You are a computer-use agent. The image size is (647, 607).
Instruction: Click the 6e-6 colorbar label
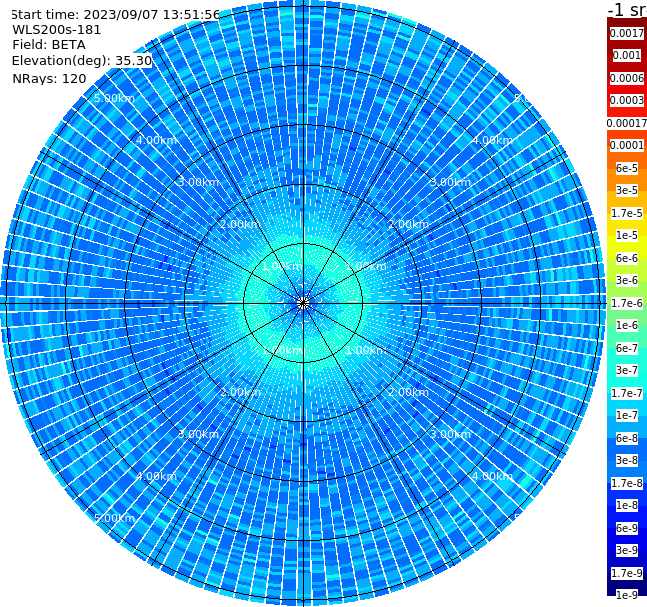[x=627, y=258]
